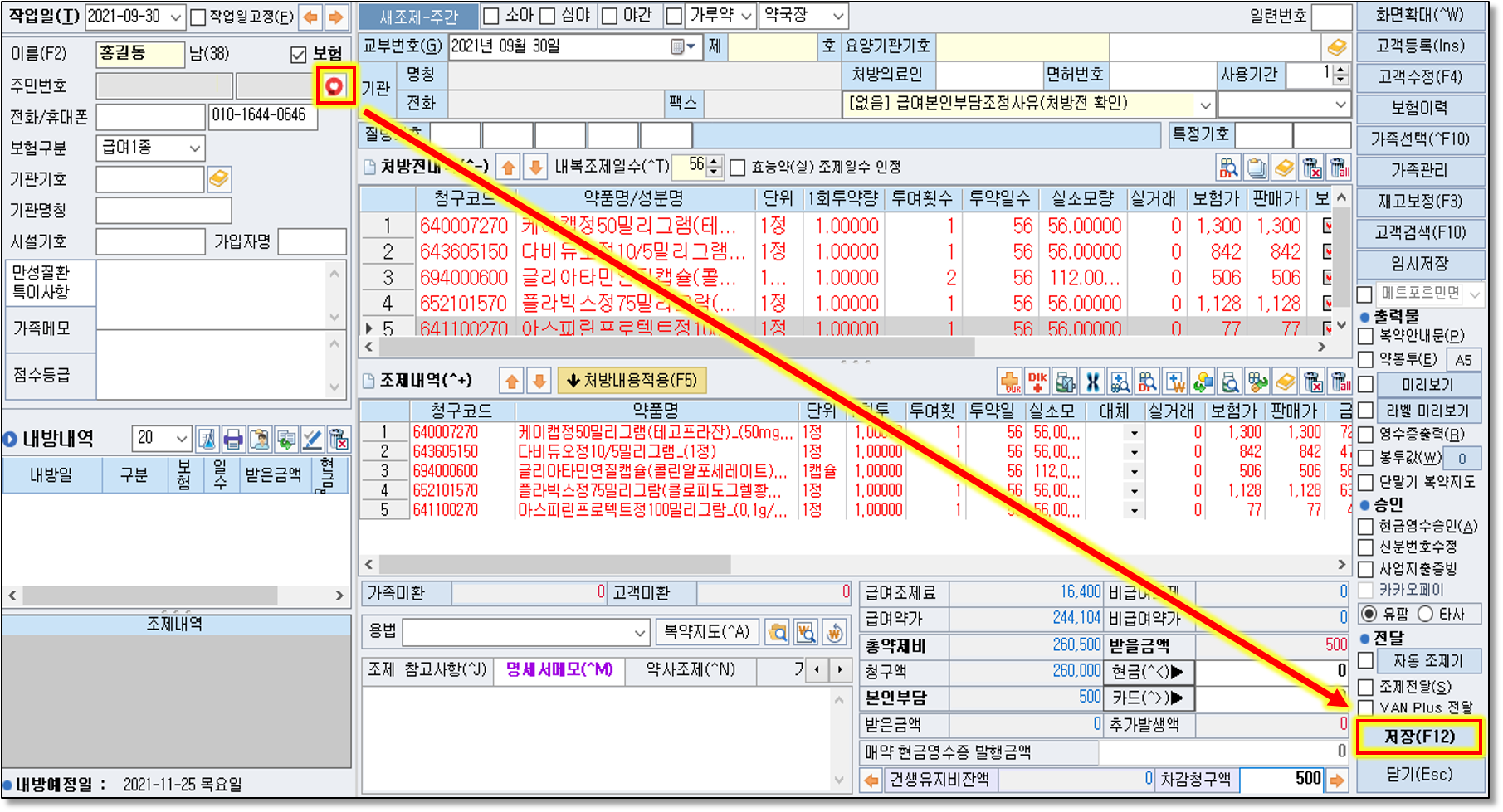Switch to the 명세서메모(^M) tab
This screenshot has width=1503, height=812.
click(559, 669)
